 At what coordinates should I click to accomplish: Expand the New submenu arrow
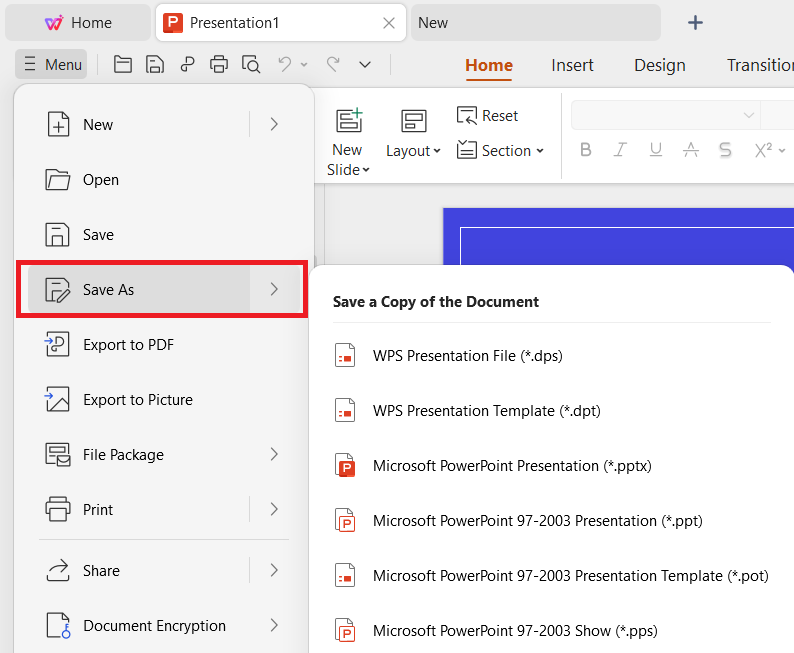click(274, 124)
